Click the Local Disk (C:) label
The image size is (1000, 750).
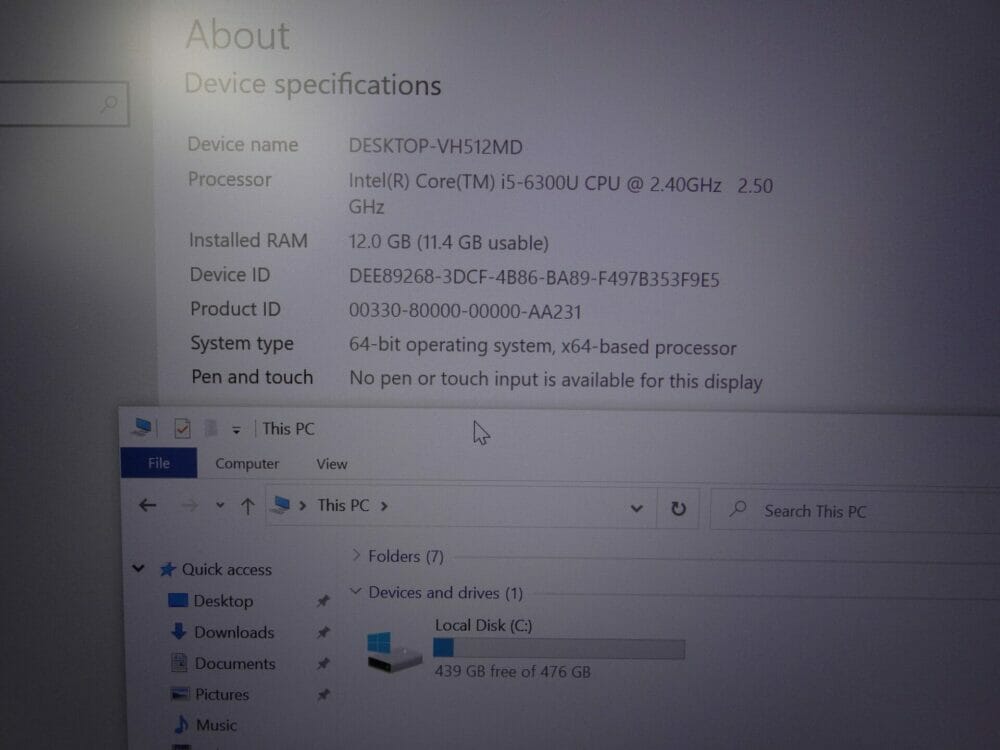483,625
